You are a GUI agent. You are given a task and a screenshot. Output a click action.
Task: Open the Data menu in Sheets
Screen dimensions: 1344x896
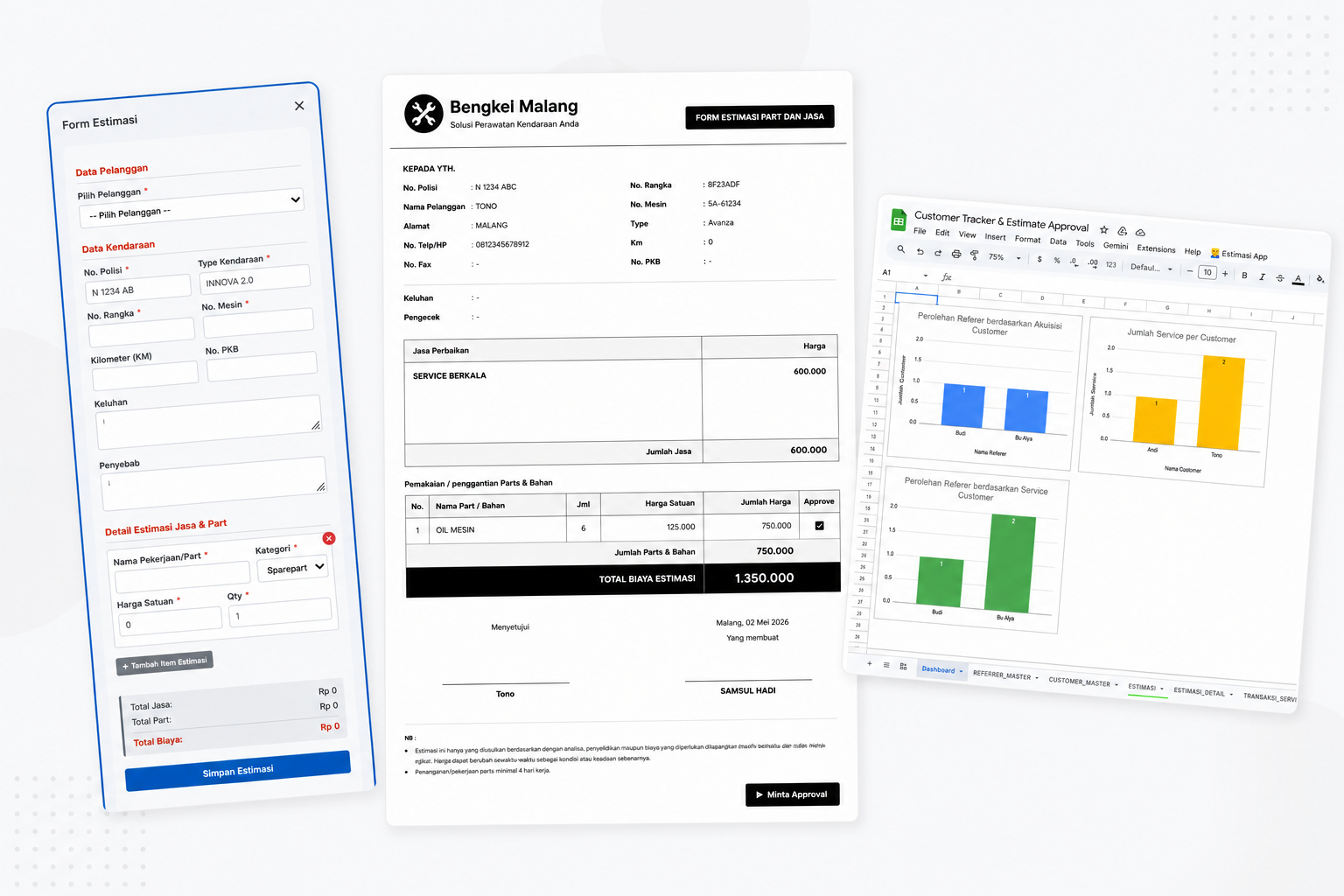pos(1058,241)
